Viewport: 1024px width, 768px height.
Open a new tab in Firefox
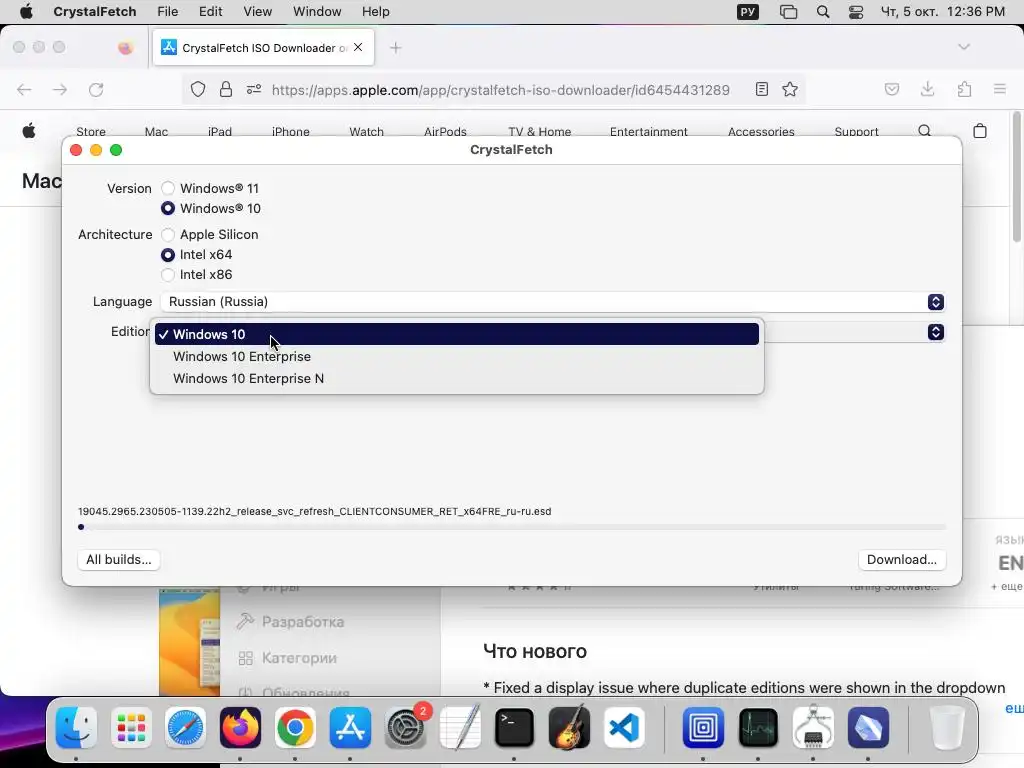click(x=396, y=48)
